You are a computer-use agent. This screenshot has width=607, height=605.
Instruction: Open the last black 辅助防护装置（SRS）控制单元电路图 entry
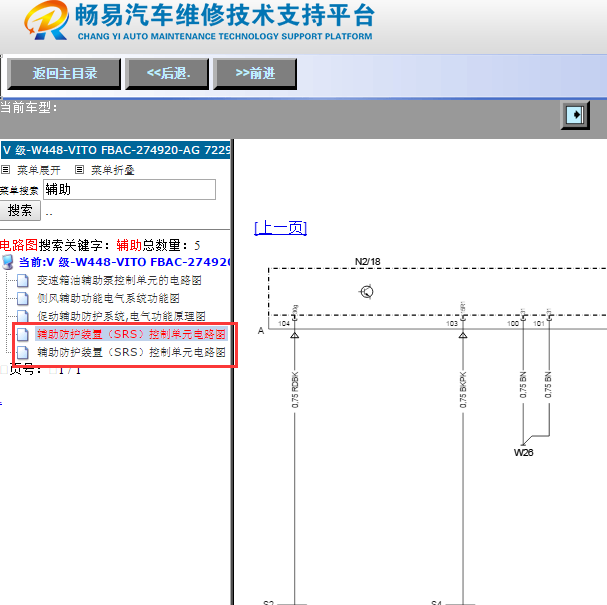(131, 352)
